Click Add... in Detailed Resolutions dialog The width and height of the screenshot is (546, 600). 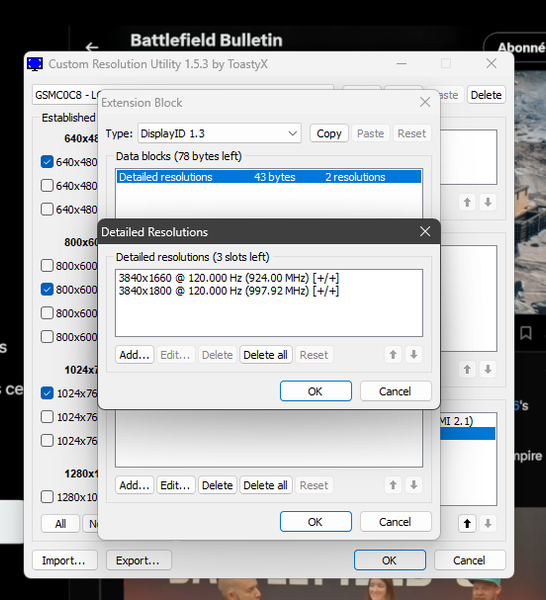tap(134, 355)
